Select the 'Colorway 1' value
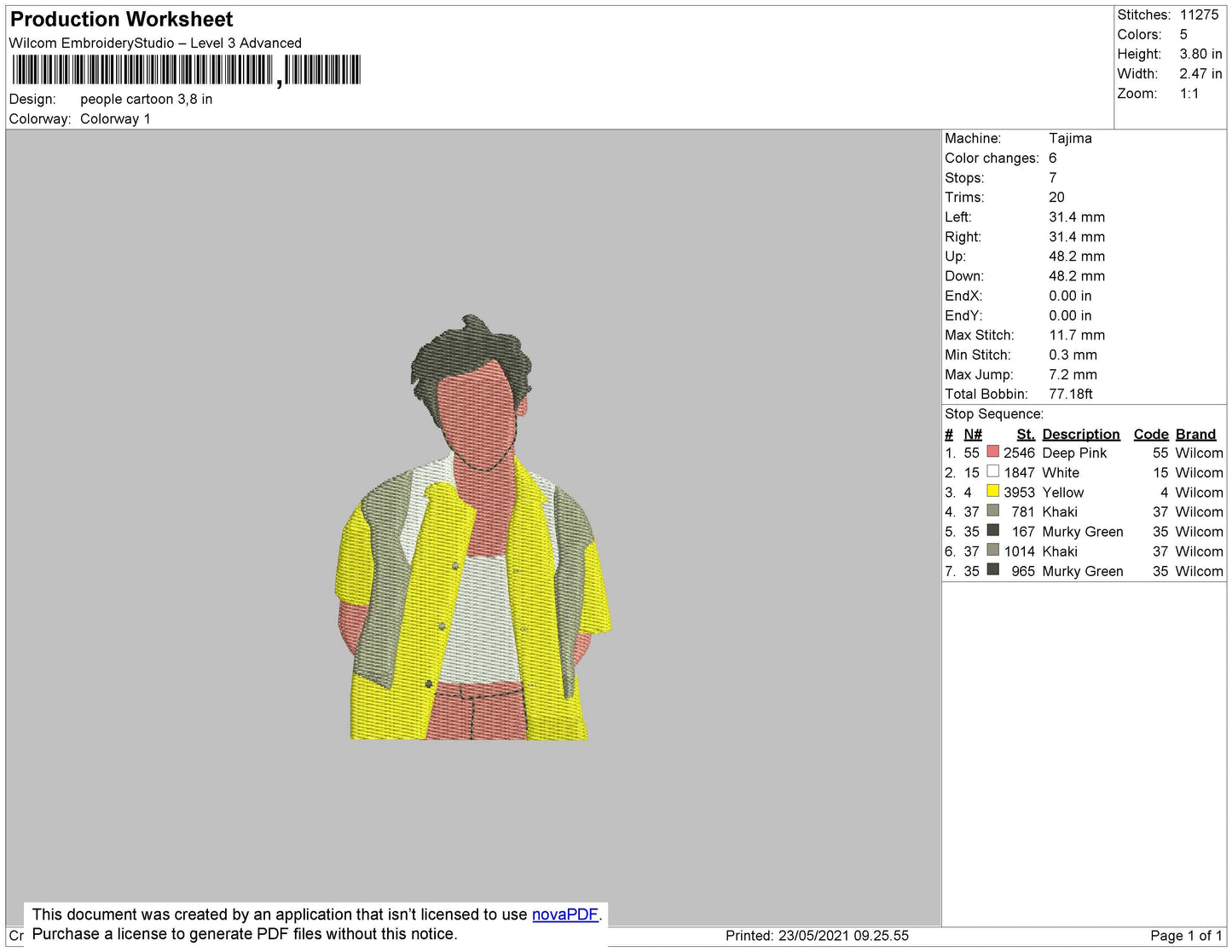The image size is (1232, 952). 115,119
